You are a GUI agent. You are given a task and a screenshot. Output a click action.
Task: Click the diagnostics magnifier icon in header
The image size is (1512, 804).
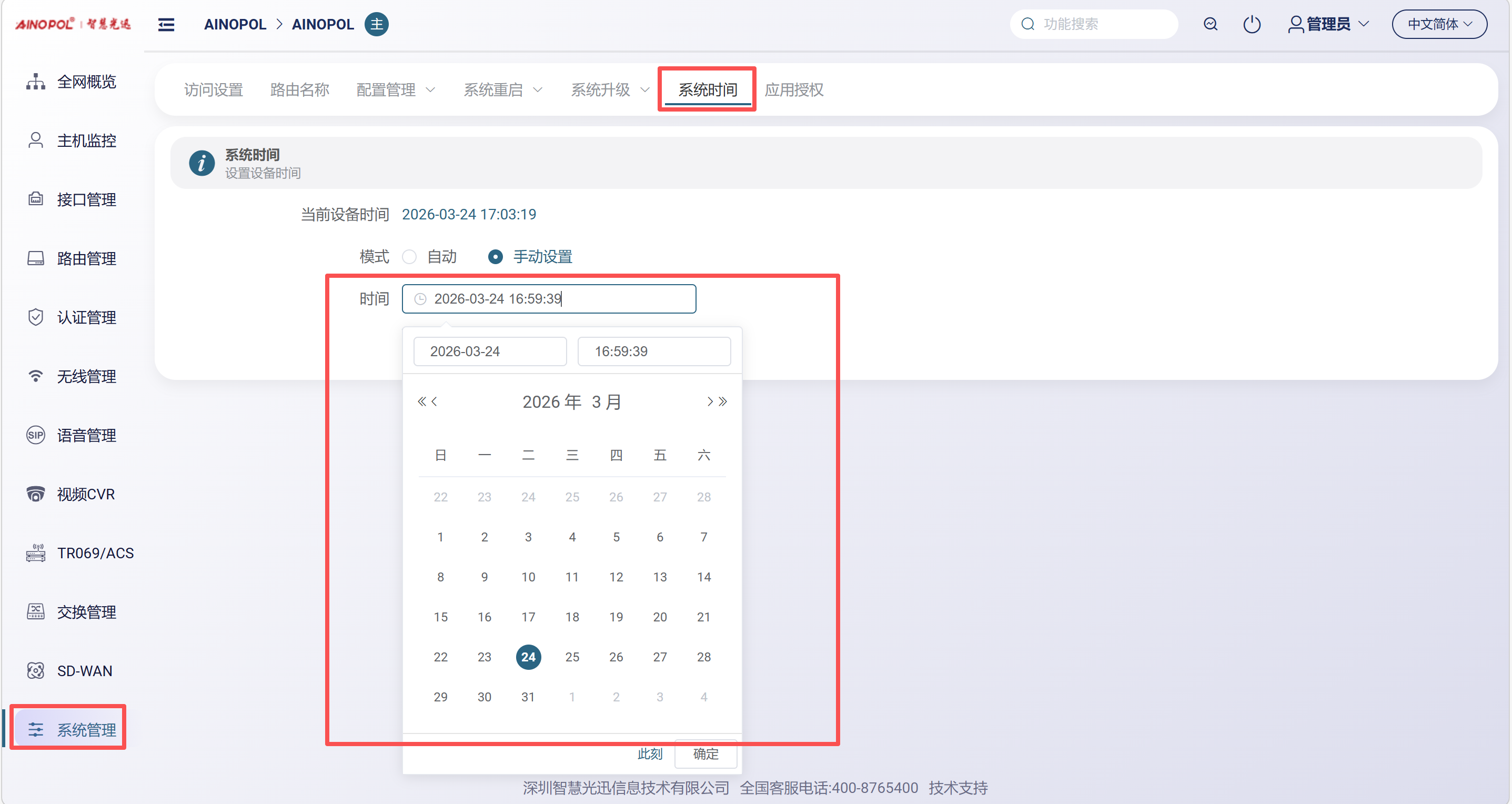tap(1211, 24)
